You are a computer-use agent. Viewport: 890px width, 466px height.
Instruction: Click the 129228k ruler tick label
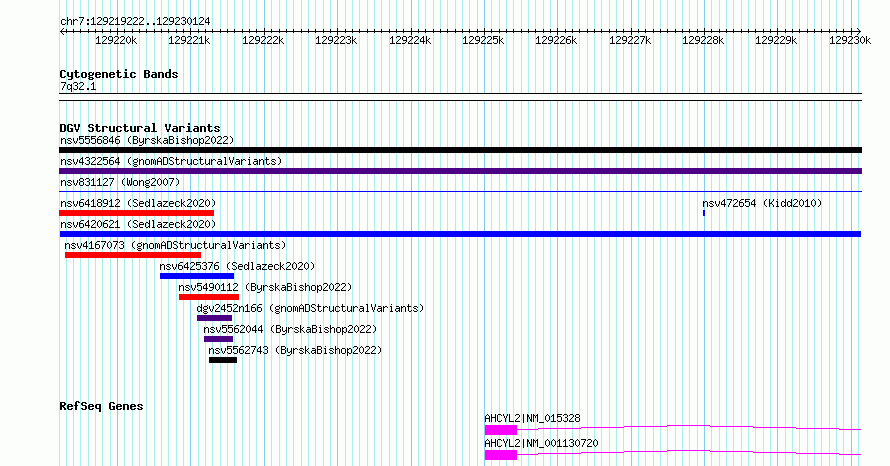click(x=703, y=40)
